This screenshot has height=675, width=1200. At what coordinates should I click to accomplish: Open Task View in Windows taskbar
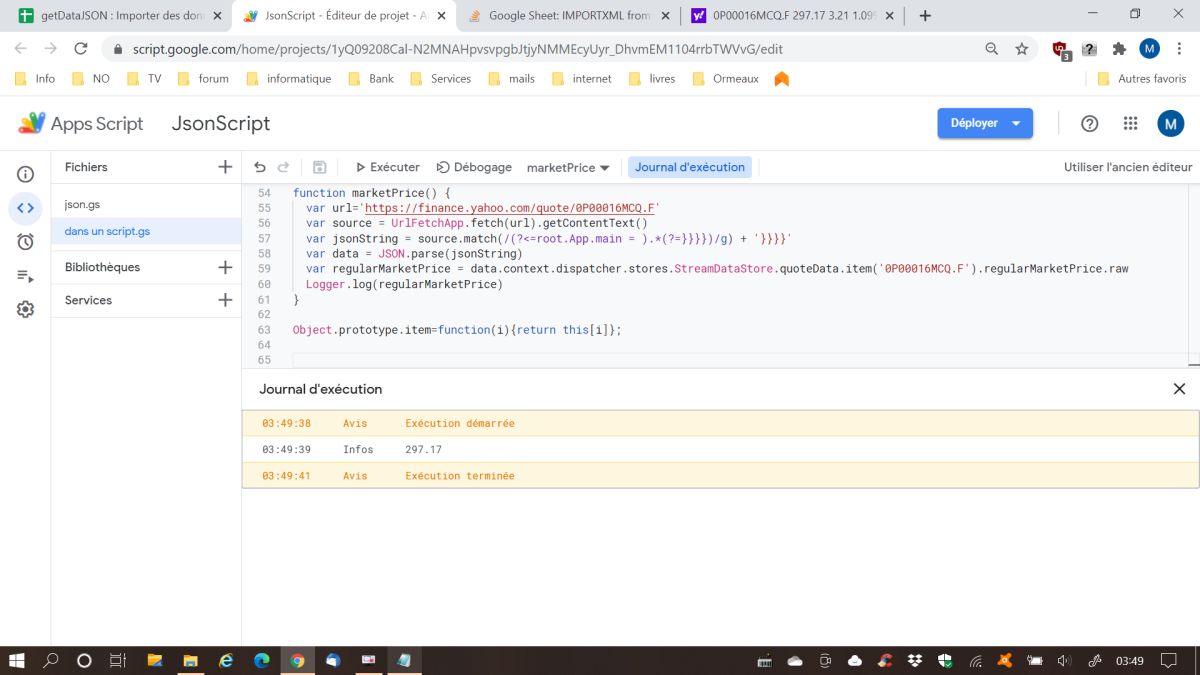[x=117, y=660]
